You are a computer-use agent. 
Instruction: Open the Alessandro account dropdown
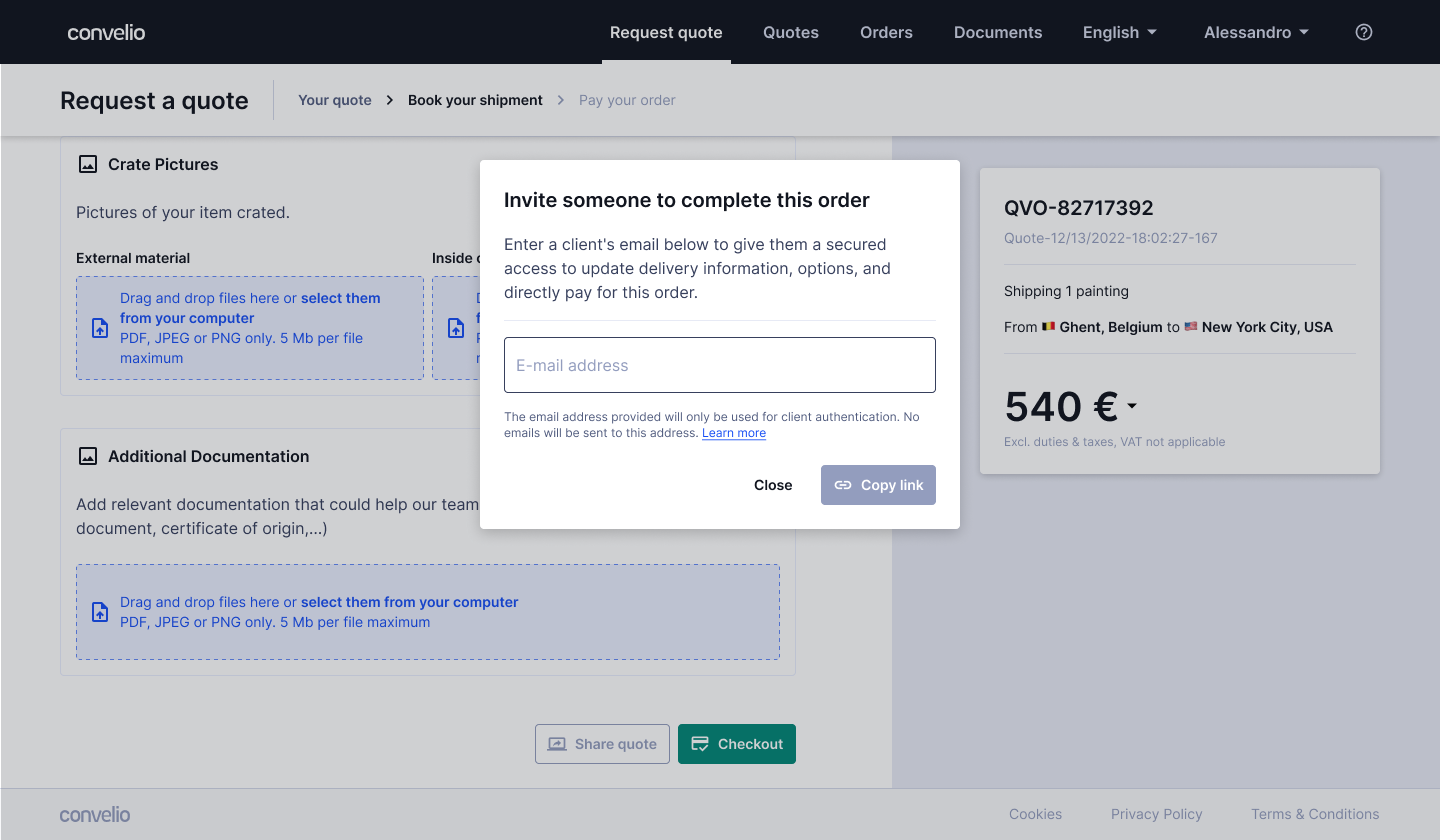tap(1256, 32)
